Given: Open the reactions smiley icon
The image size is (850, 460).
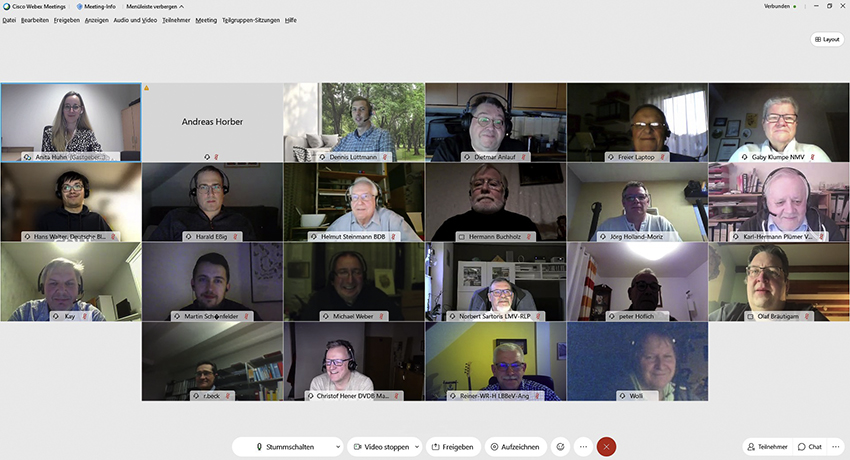Looking at the screenshot, I should (561, 447).
